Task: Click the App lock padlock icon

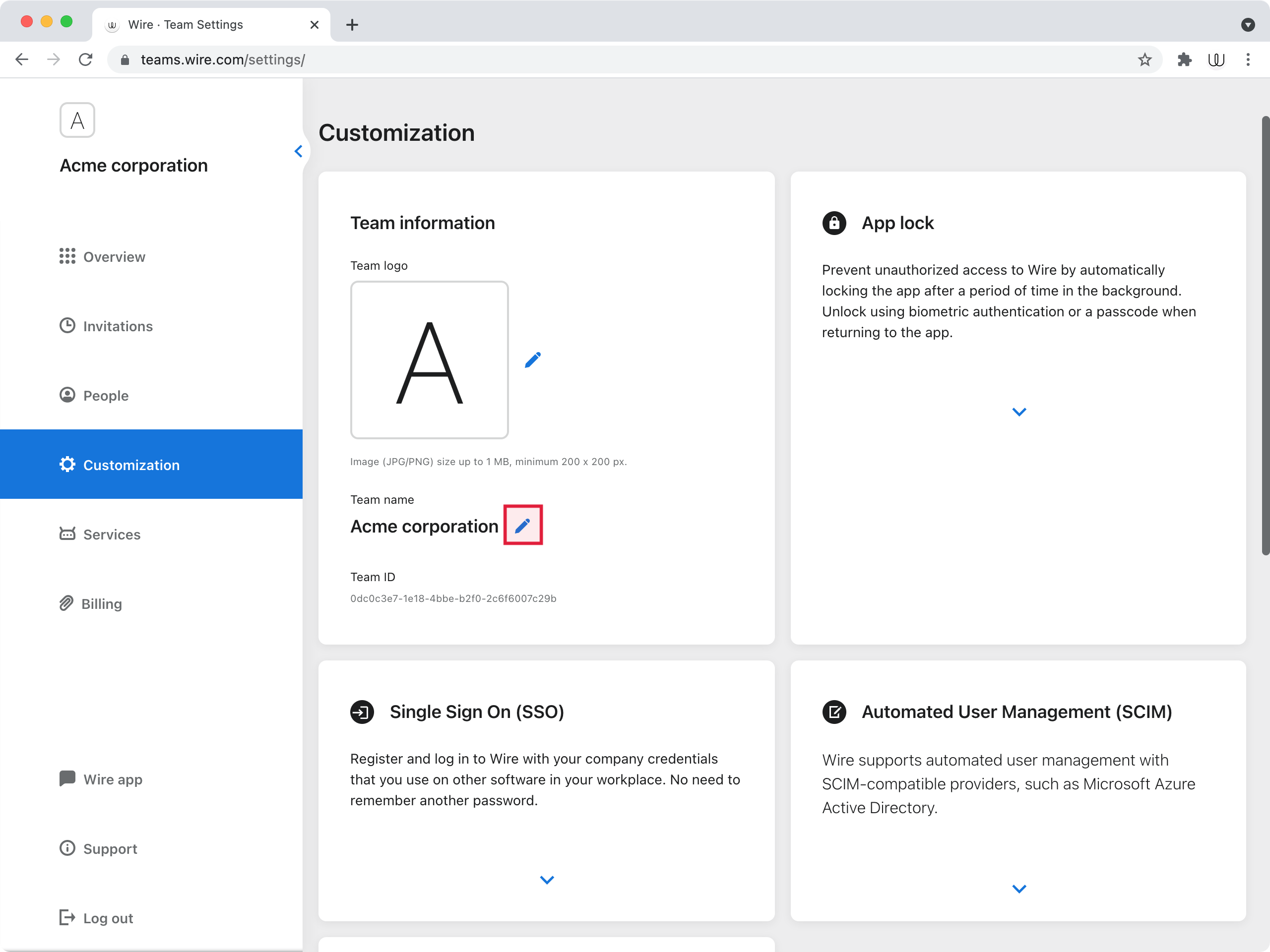Action: click(x=834, y=223)
